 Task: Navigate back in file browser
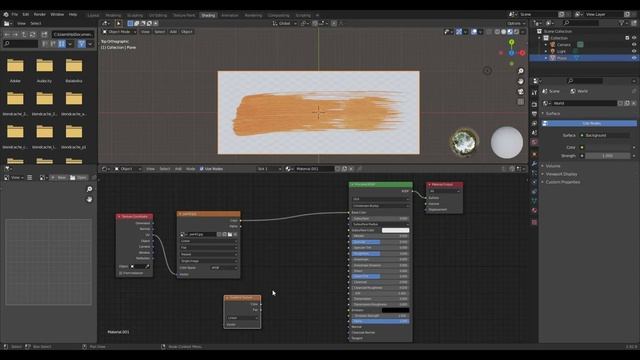[x=7, y=35]
